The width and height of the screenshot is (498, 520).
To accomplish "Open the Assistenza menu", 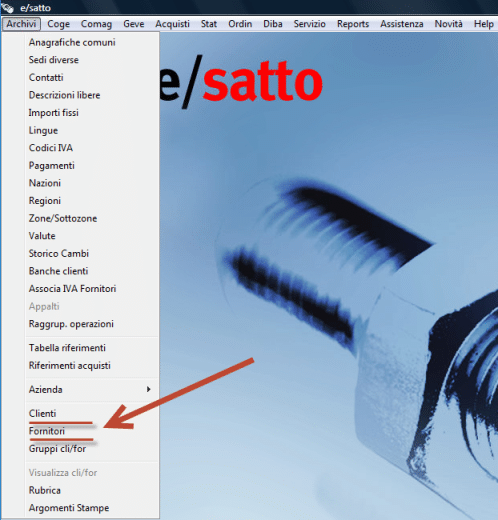I will pos(402,24).
